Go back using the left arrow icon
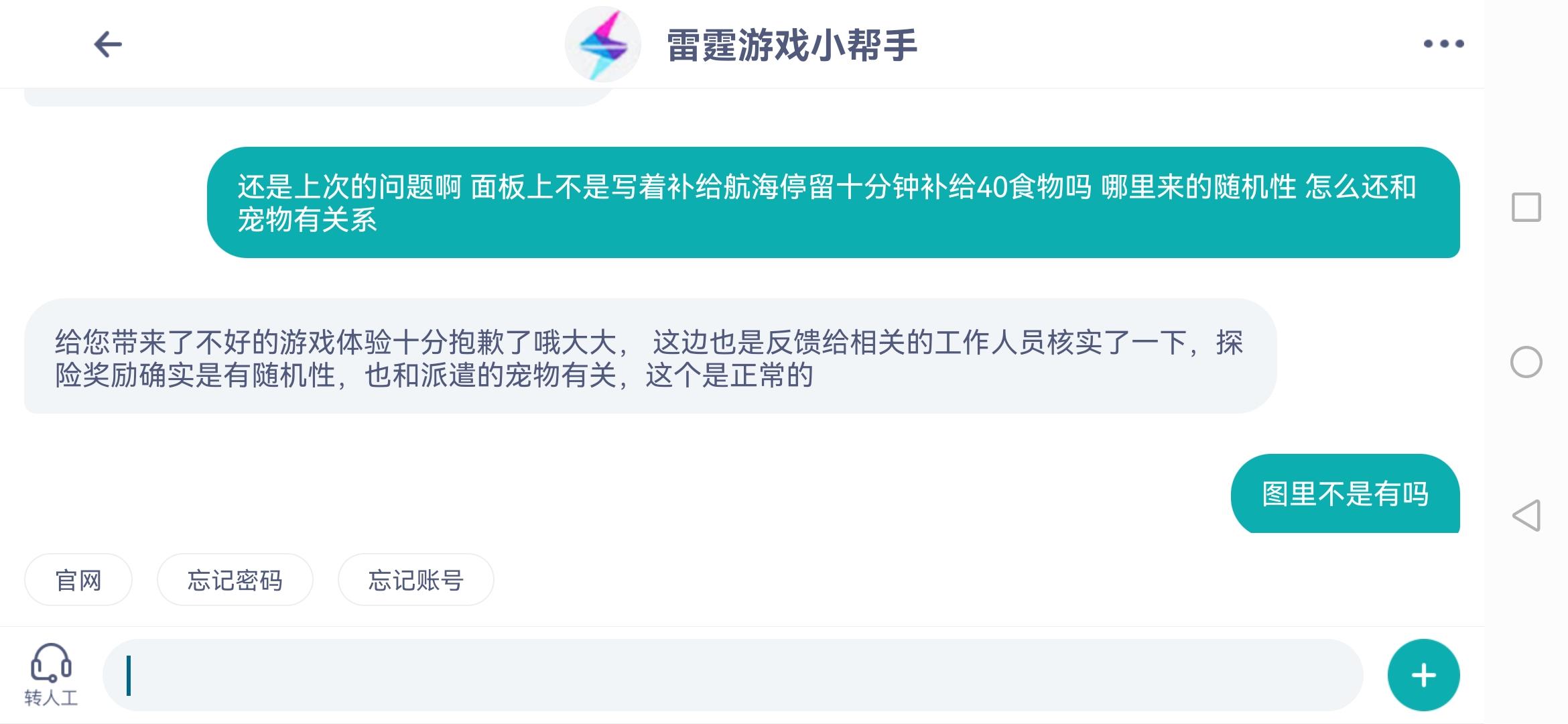This screenshot has width=1568, height=724. click(x=108, y=45)
